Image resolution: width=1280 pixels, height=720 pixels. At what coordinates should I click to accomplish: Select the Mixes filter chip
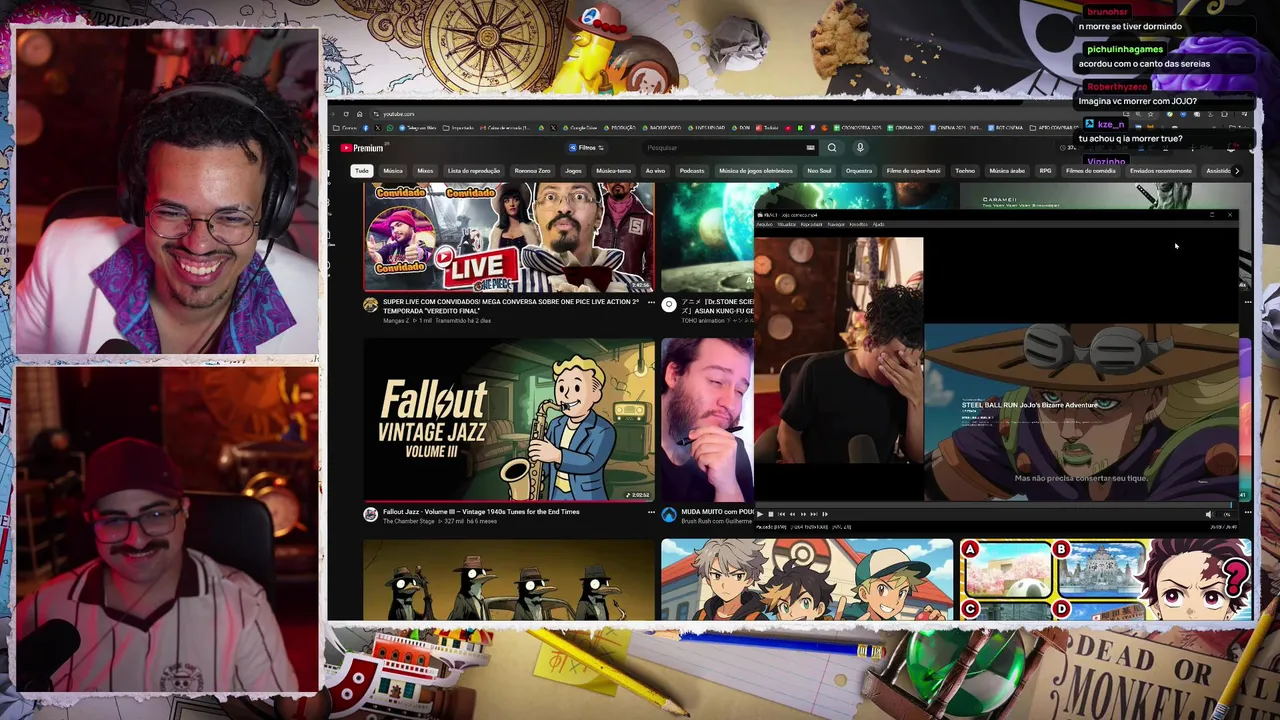(x=425, y=171)
